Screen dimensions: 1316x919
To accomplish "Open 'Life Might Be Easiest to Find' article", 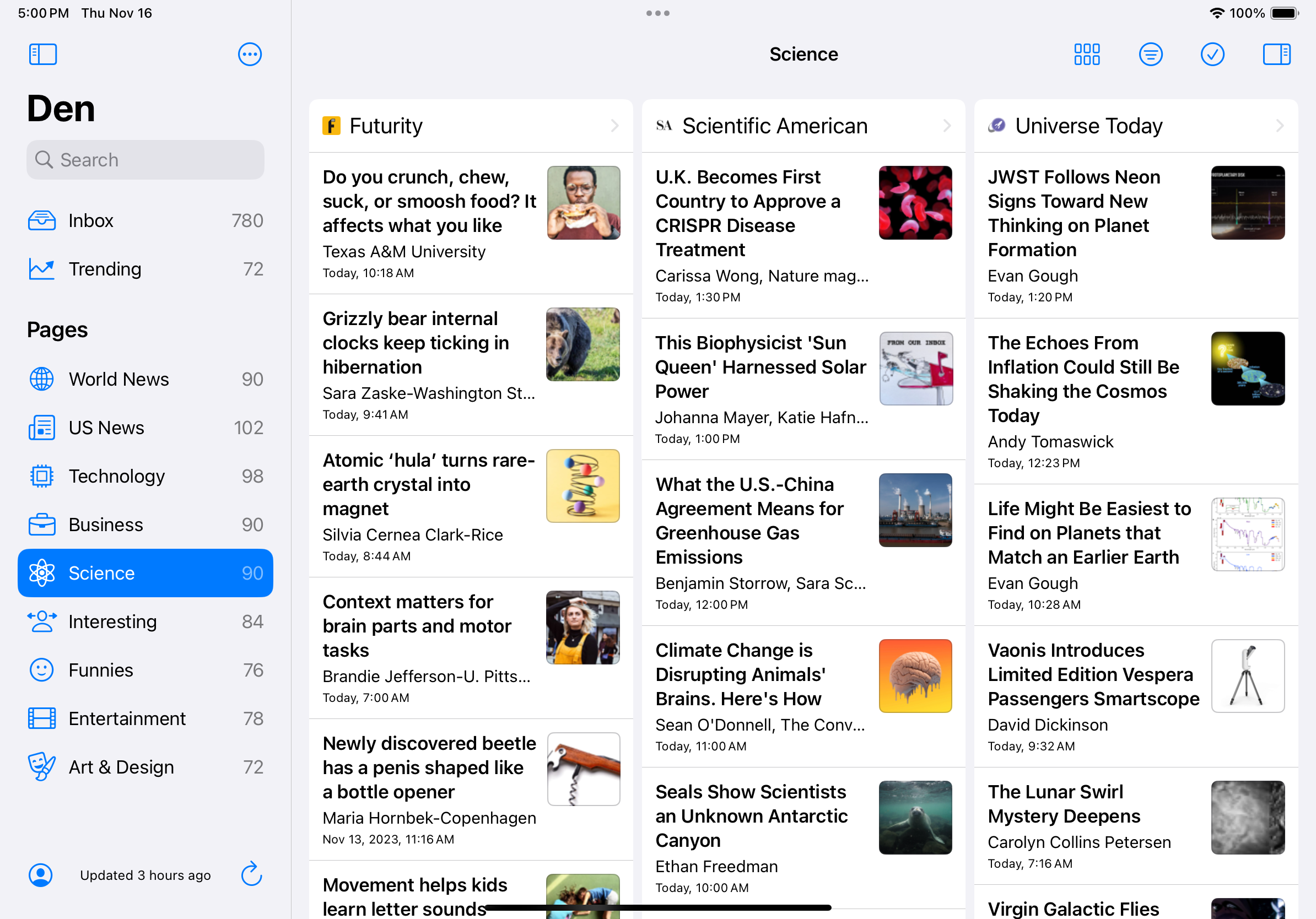I will pos(1136,555).
